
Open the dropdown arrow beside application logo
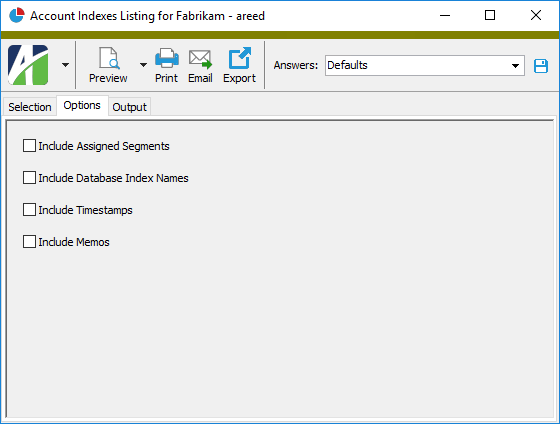point(65,65)
